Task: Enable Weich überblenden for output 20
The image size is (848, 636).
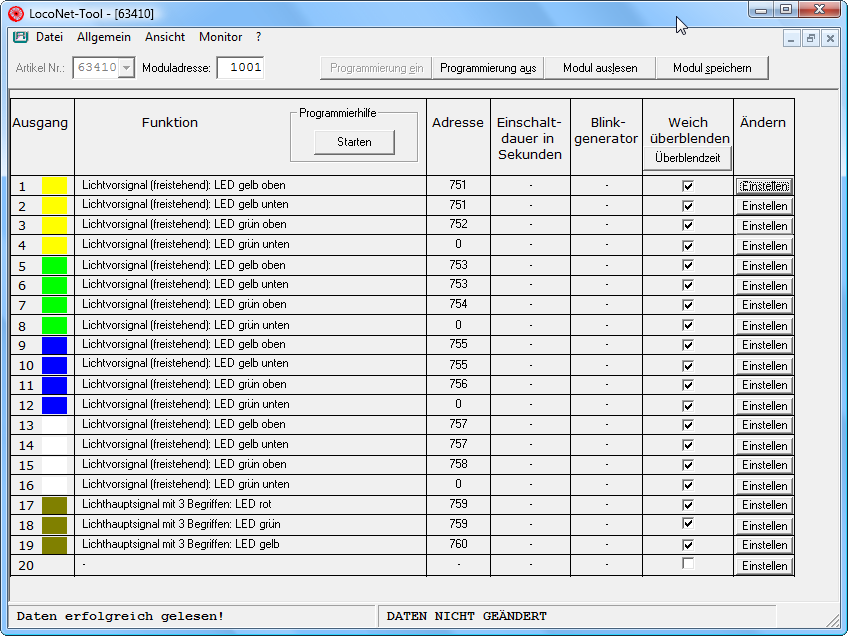Action: point(688,564)
